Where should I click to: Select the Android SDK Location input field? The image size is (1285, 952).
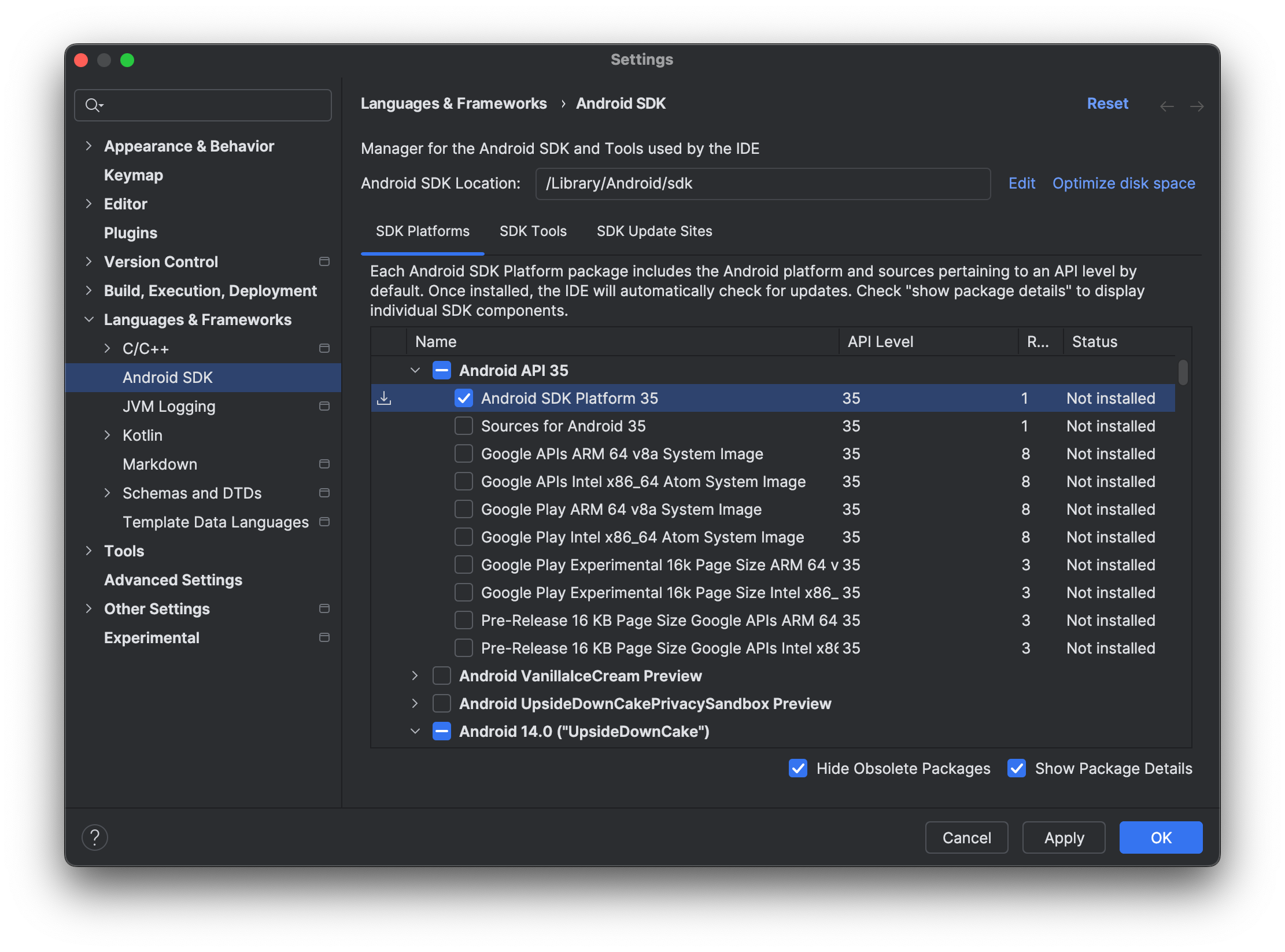762,183
